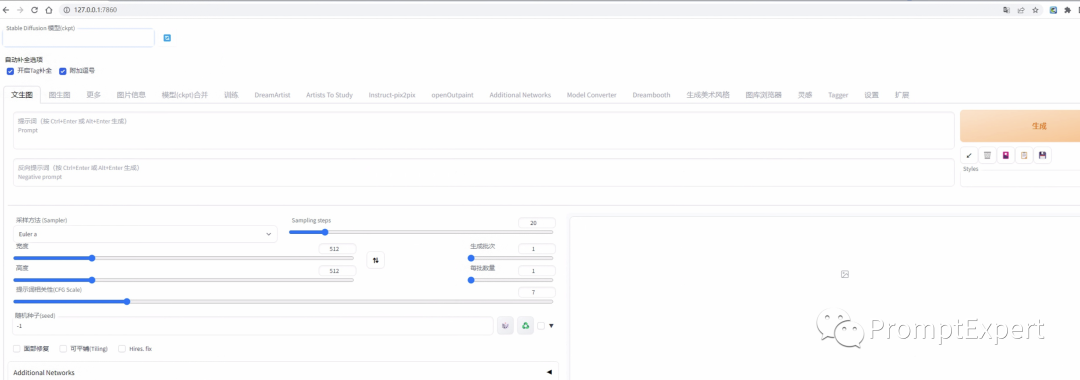Open the 扩展 tab

(x=902, y=95)
